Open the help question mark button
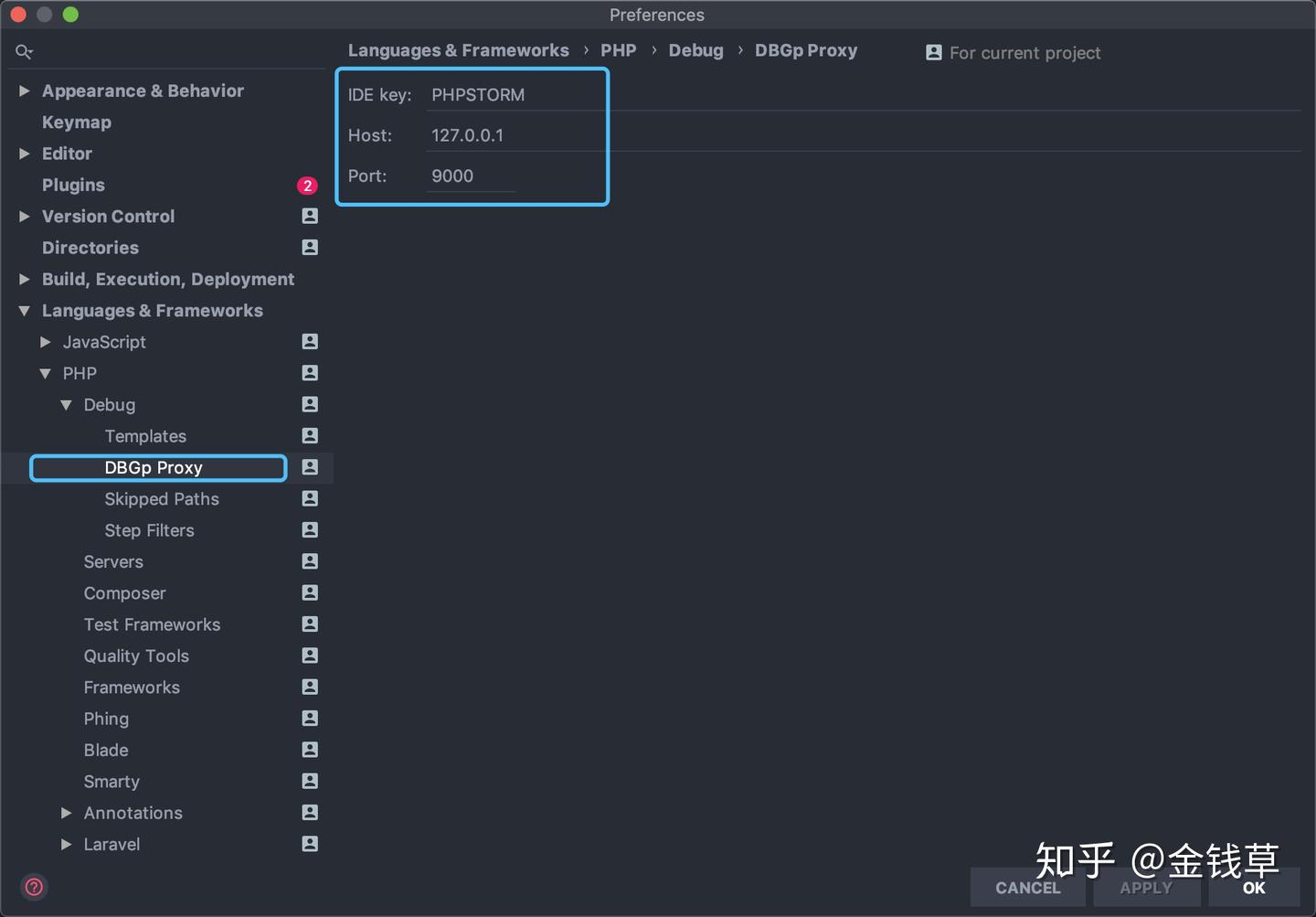This screenshot has height=917, width=1316. (x=34, y=887)
